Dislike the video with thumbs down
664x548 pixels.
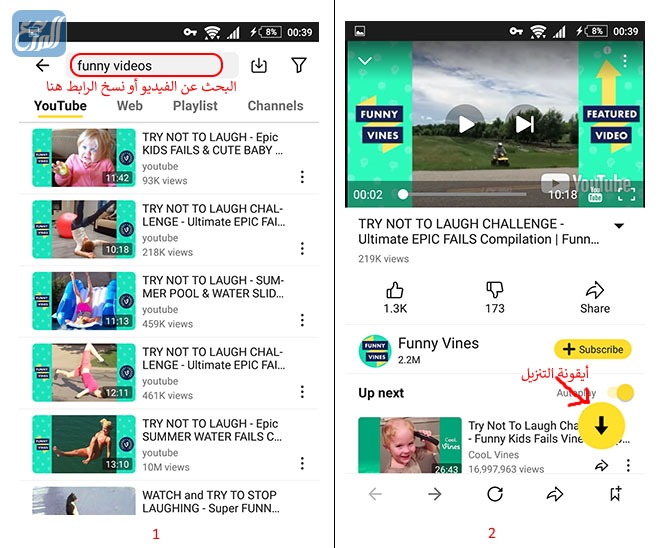tap(494, 291)
